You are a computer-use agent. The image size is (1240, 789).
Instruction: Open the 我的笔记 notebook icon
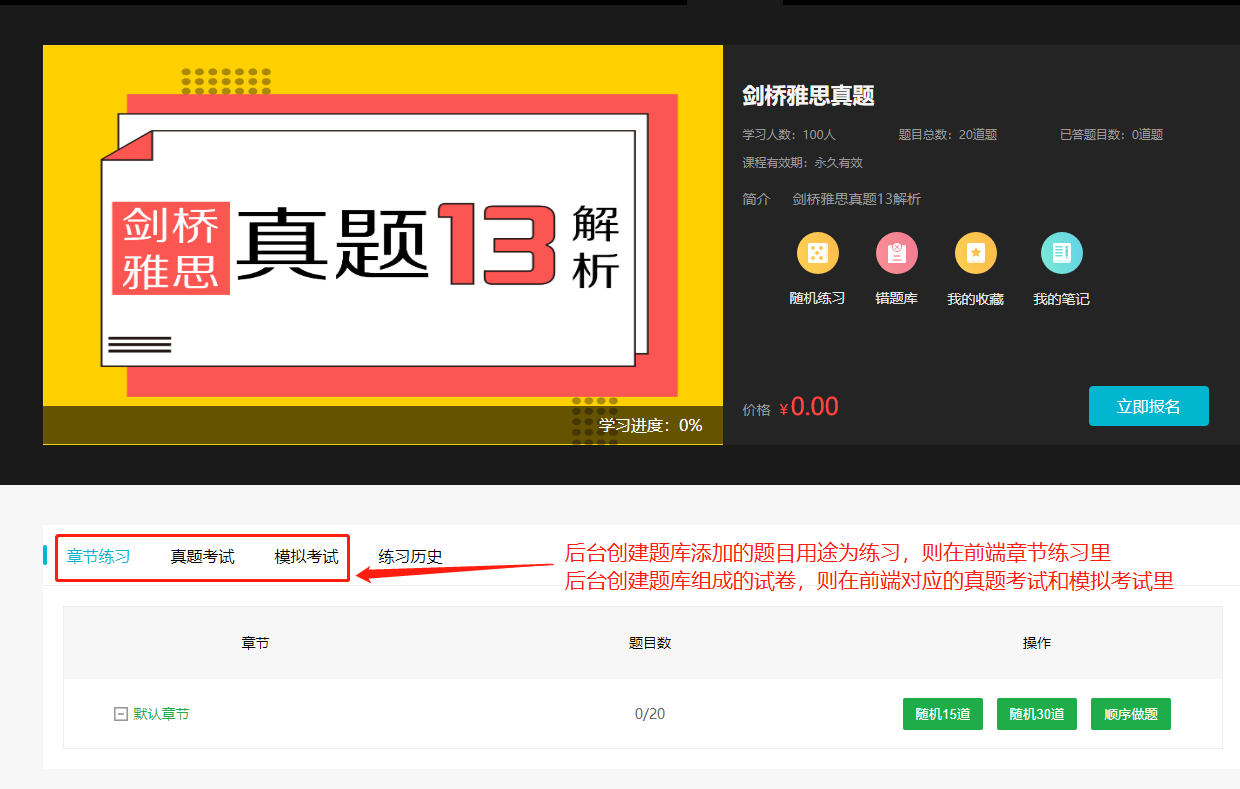[1061, 253]
